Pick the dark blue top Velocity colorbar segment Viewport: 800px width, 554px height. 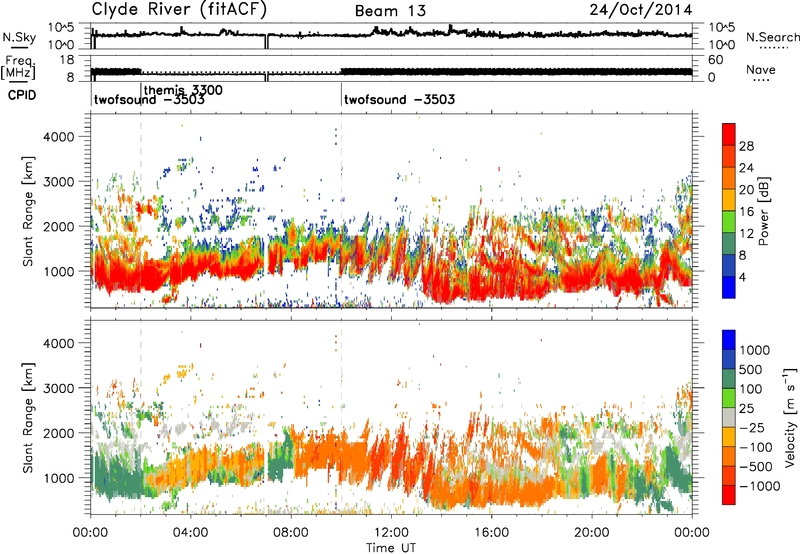coord(729,340)
